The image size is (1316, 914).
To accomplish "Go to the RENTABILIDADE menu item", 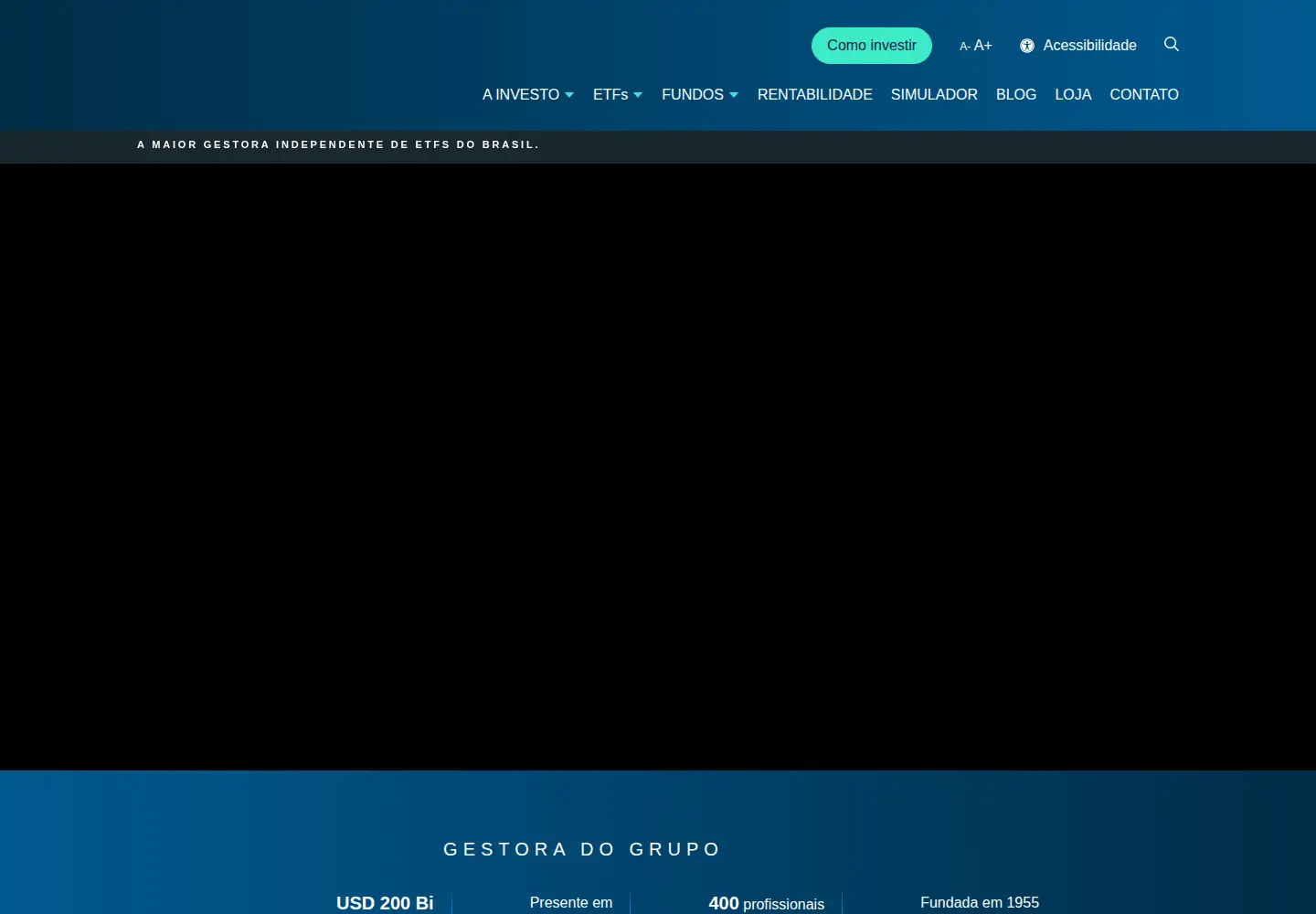I will tap(815, 94).
